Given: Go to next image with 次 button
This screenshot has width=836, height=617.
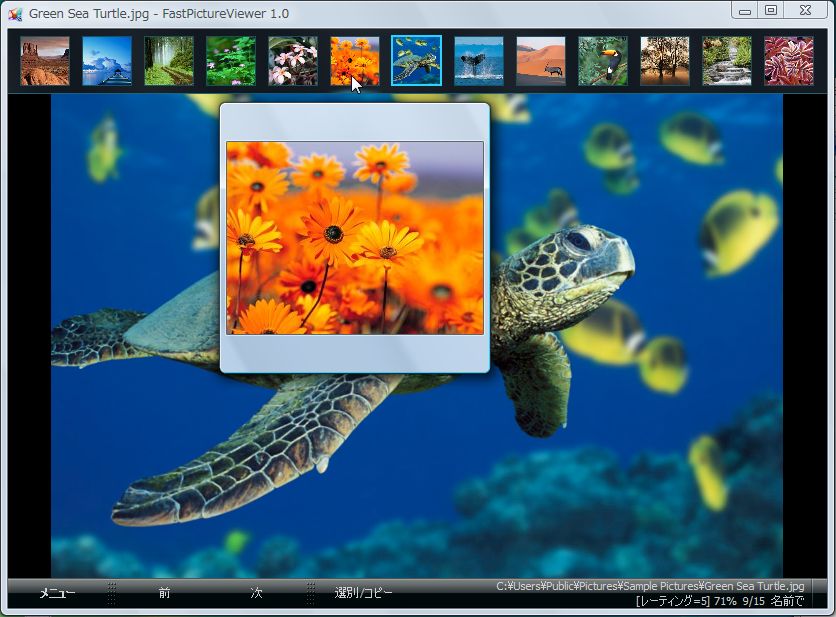Looking at the screenshot, I should point(256,593).
